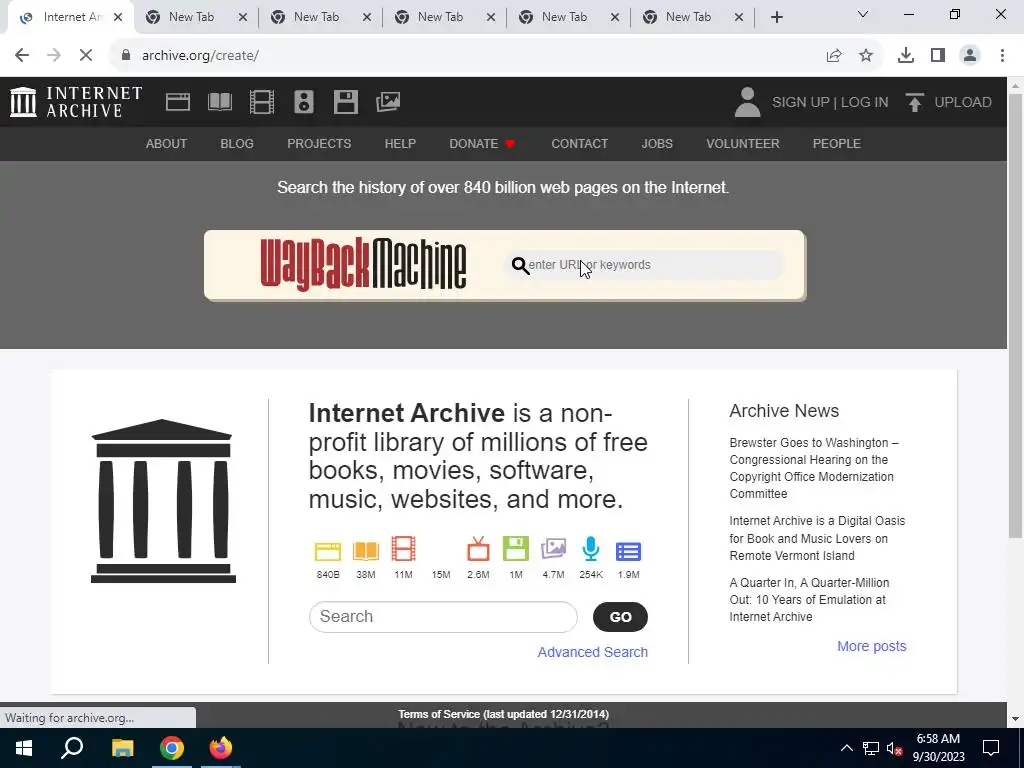1024x768 pixels.
Task: Click the upload arrow icon
Action: click(914, 102)
